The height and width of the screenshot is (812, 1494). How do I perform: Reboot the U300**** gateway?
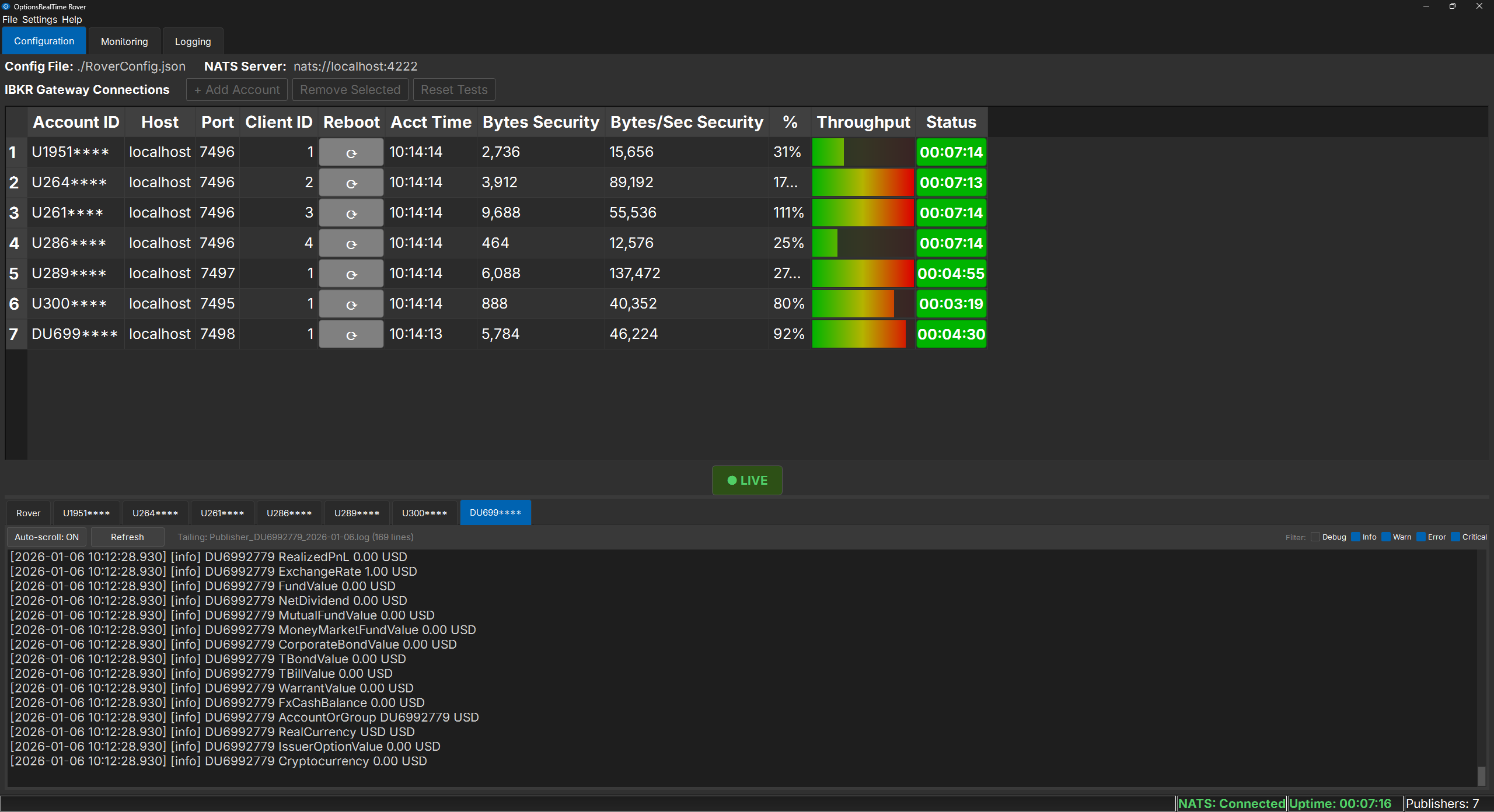pos(351,304)
